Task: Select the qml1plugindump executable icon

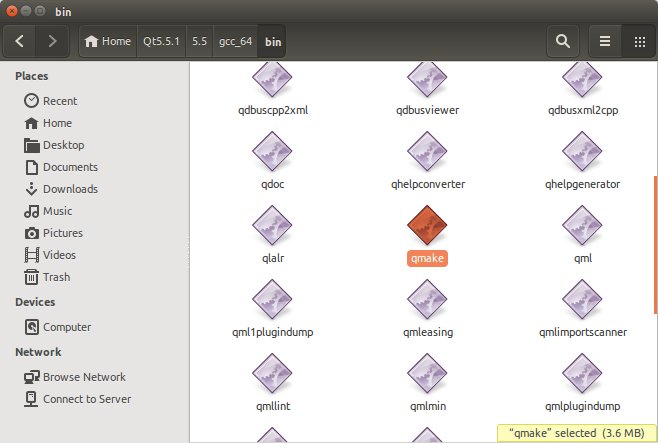Action: click(272, 299)
